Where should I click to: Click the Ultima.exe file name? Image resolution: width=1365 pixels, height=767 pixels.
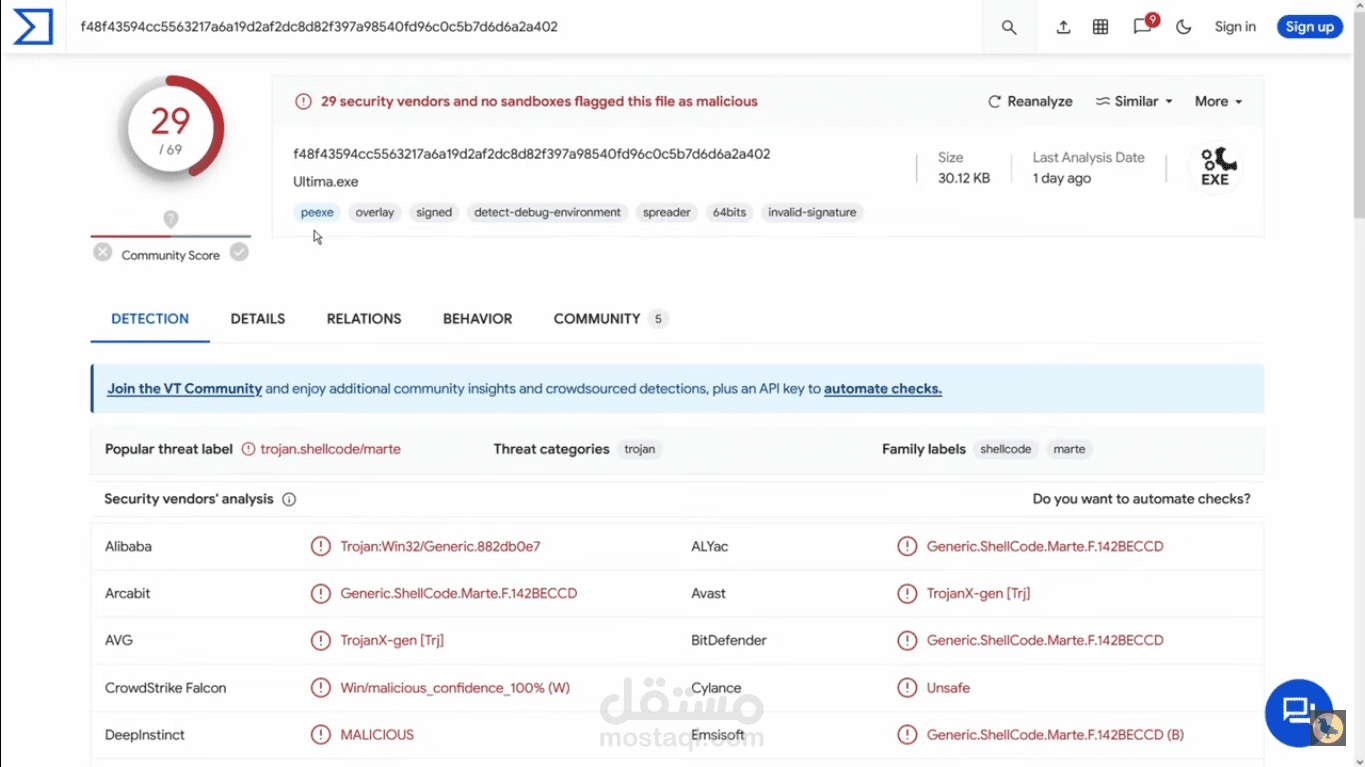tap(325, 182)
